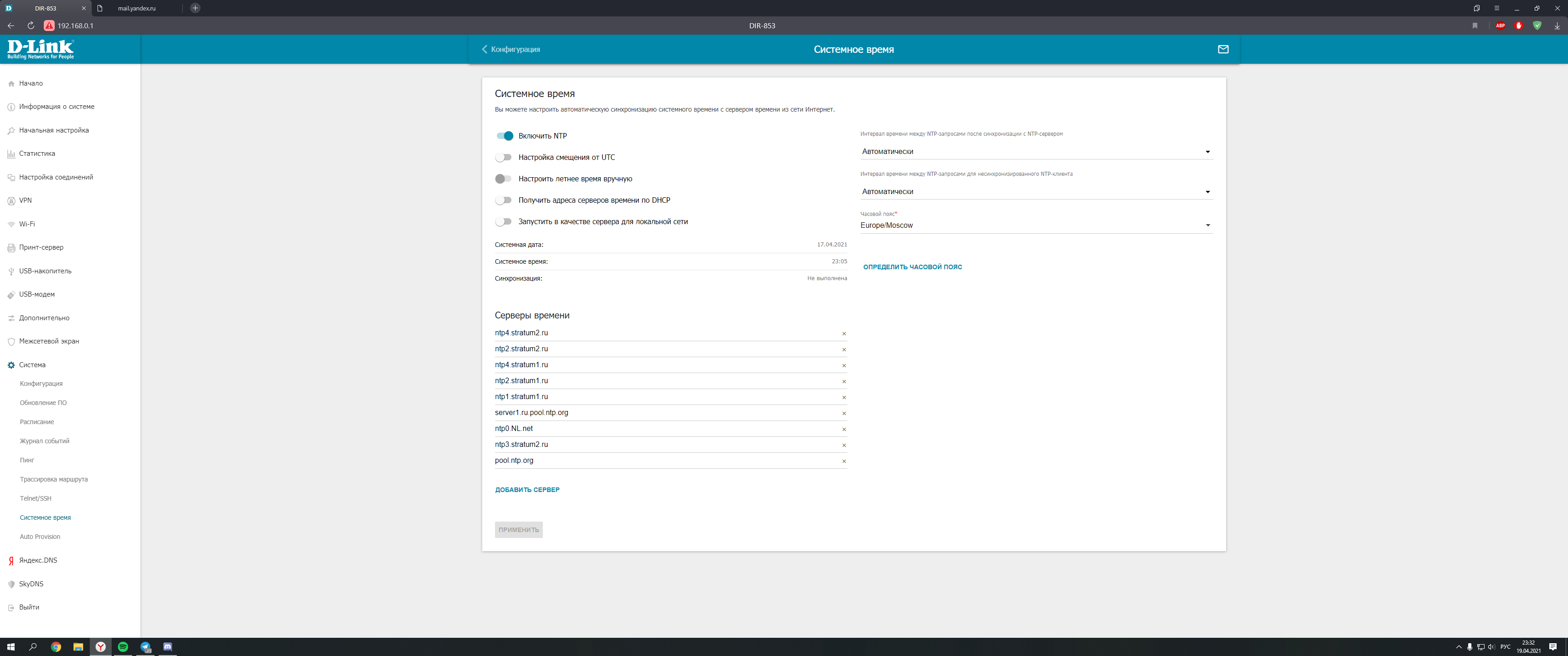This screenshot has width=1568, height=656.
Task: Open interval for unsynchronized NTP client dropdown
Action: point(1036,192)
